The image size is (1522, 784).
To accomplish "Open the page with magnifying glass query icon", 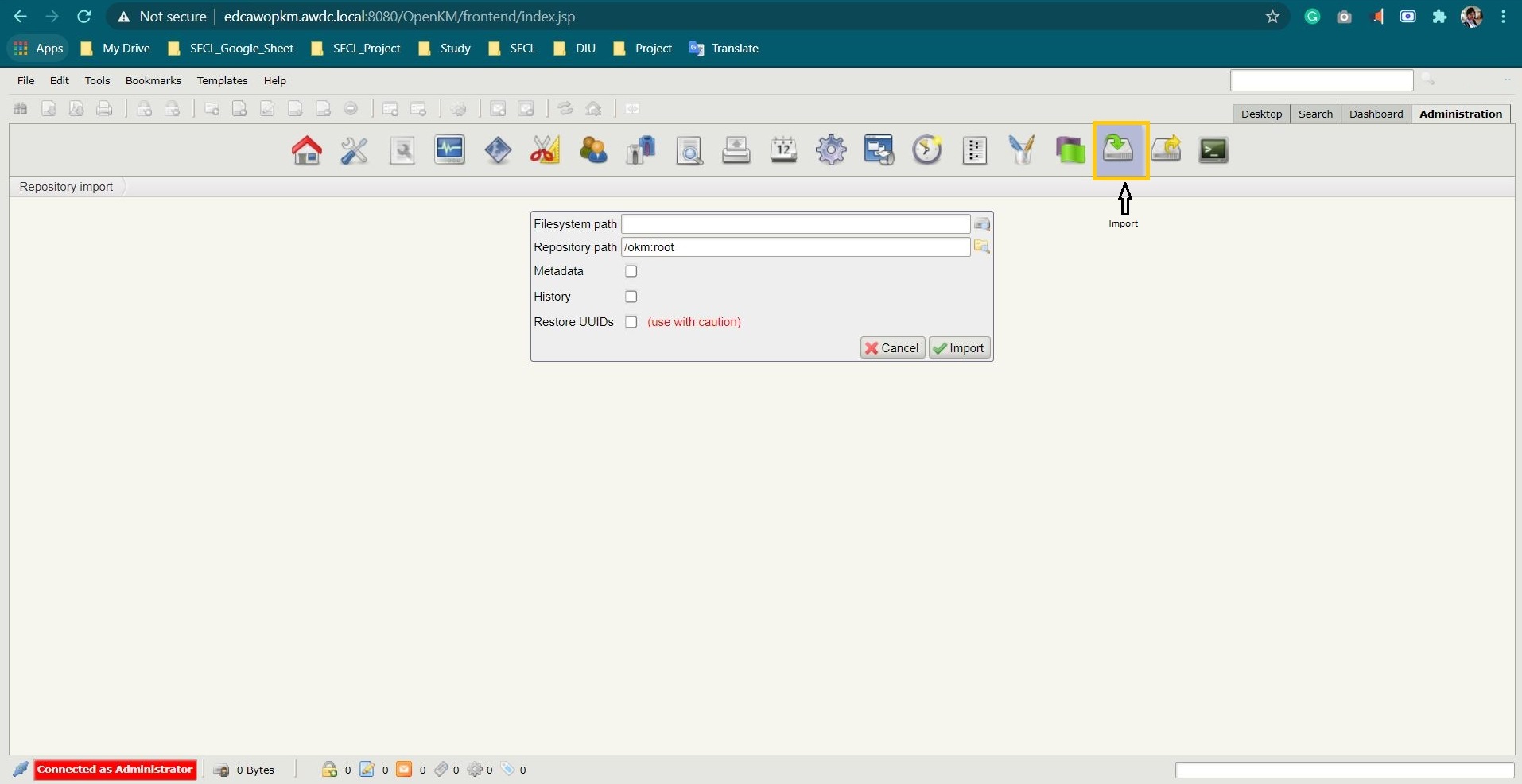I will click(689, 150).
